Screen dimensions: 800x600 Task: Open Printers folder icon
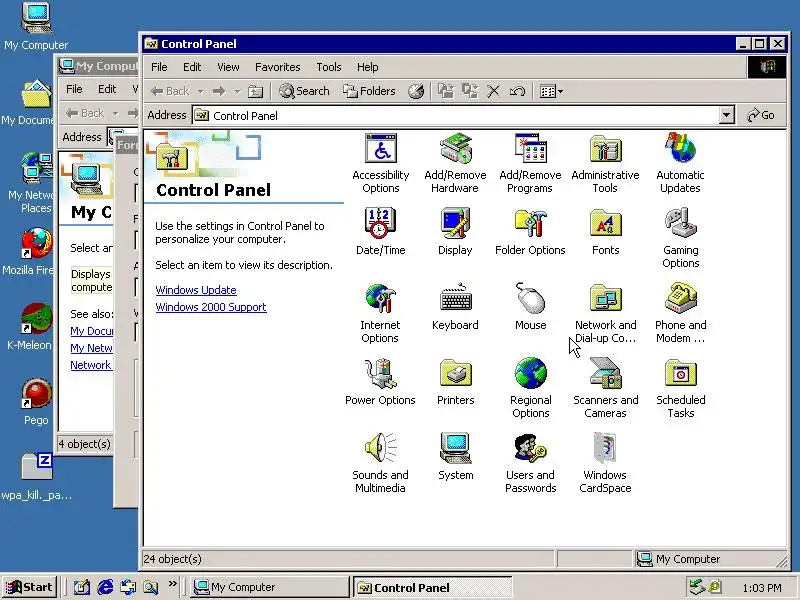(x=456, y=381)
